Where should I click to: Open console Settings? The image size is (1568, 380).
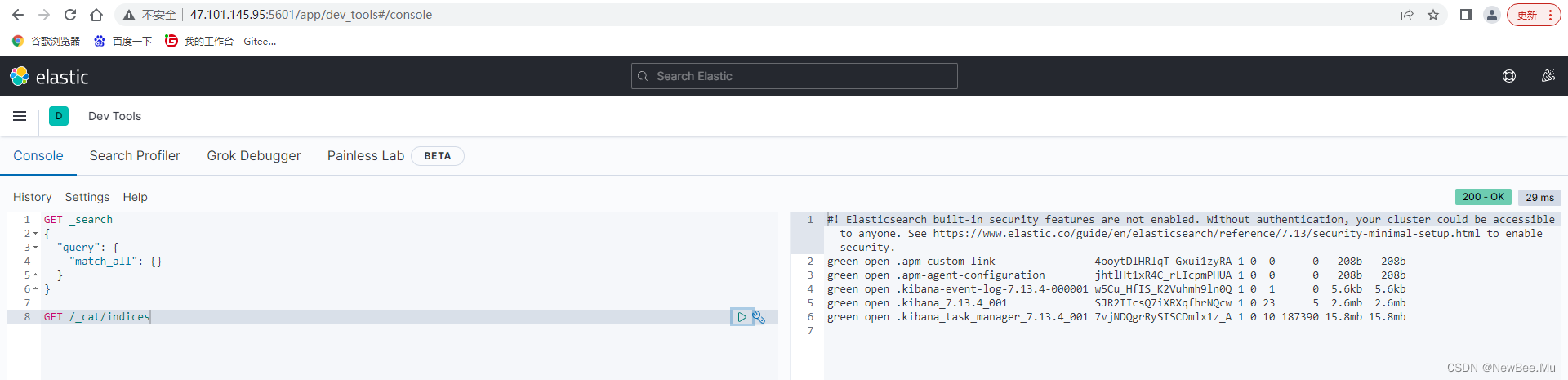[x=87, y=197]
